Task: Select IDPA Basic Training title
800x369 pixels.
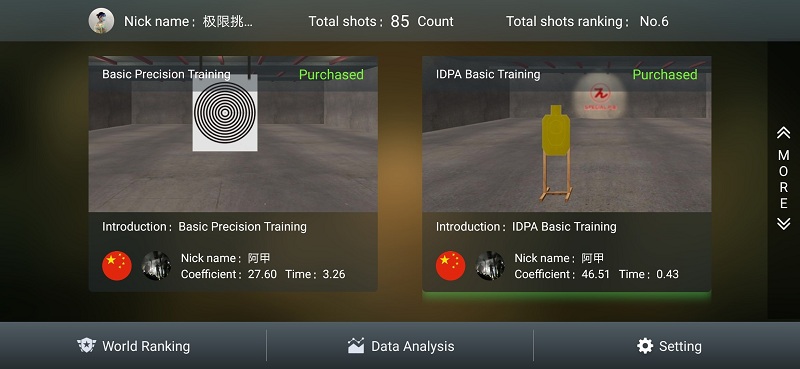Action: [x=488, y=75]
